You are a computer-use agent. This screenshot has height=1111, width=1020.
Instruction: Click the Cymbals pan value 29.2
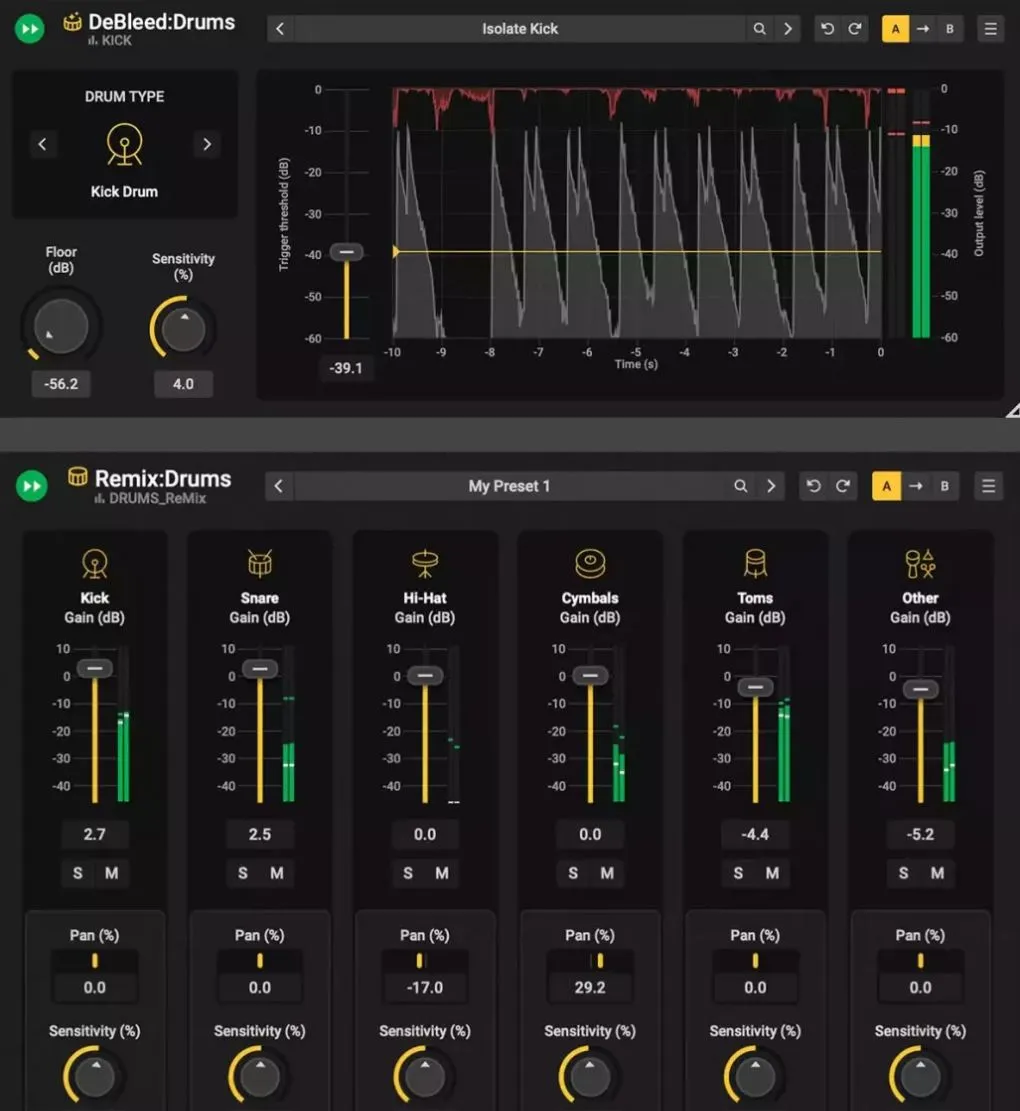pos(590,988)
